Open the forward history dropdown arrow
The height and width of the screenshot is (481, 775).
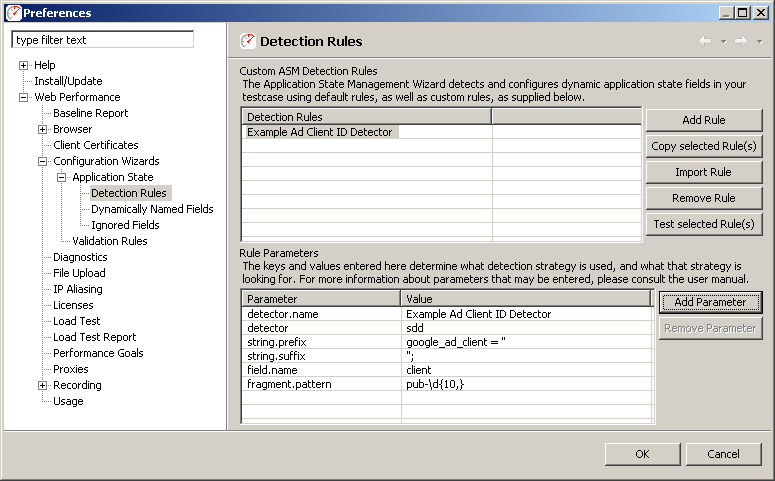pos(759,42)
